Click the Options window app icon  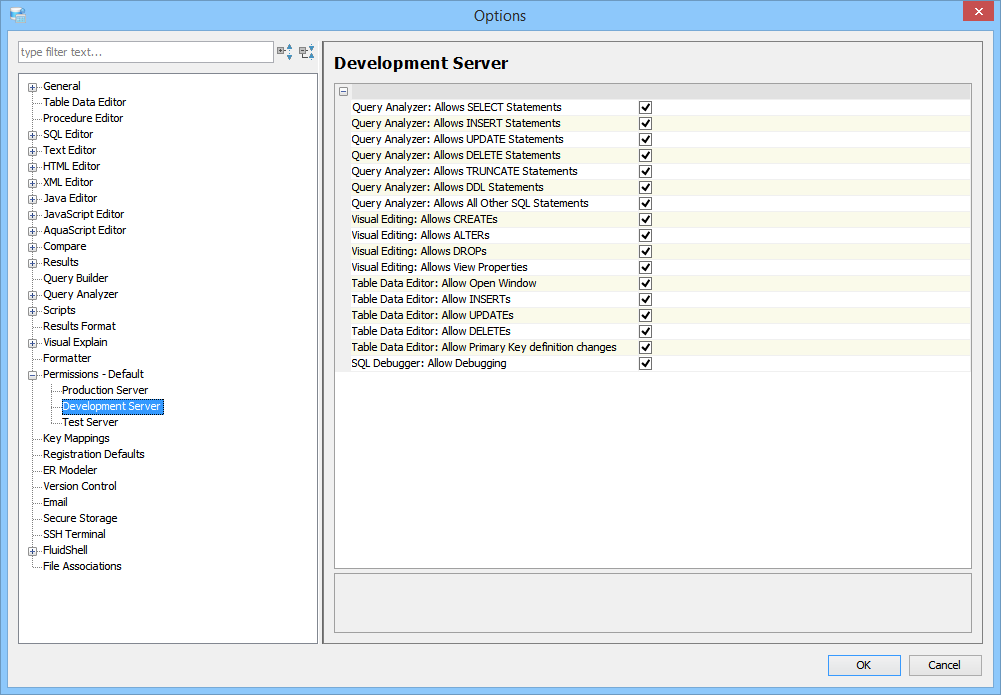click(18, 15)
